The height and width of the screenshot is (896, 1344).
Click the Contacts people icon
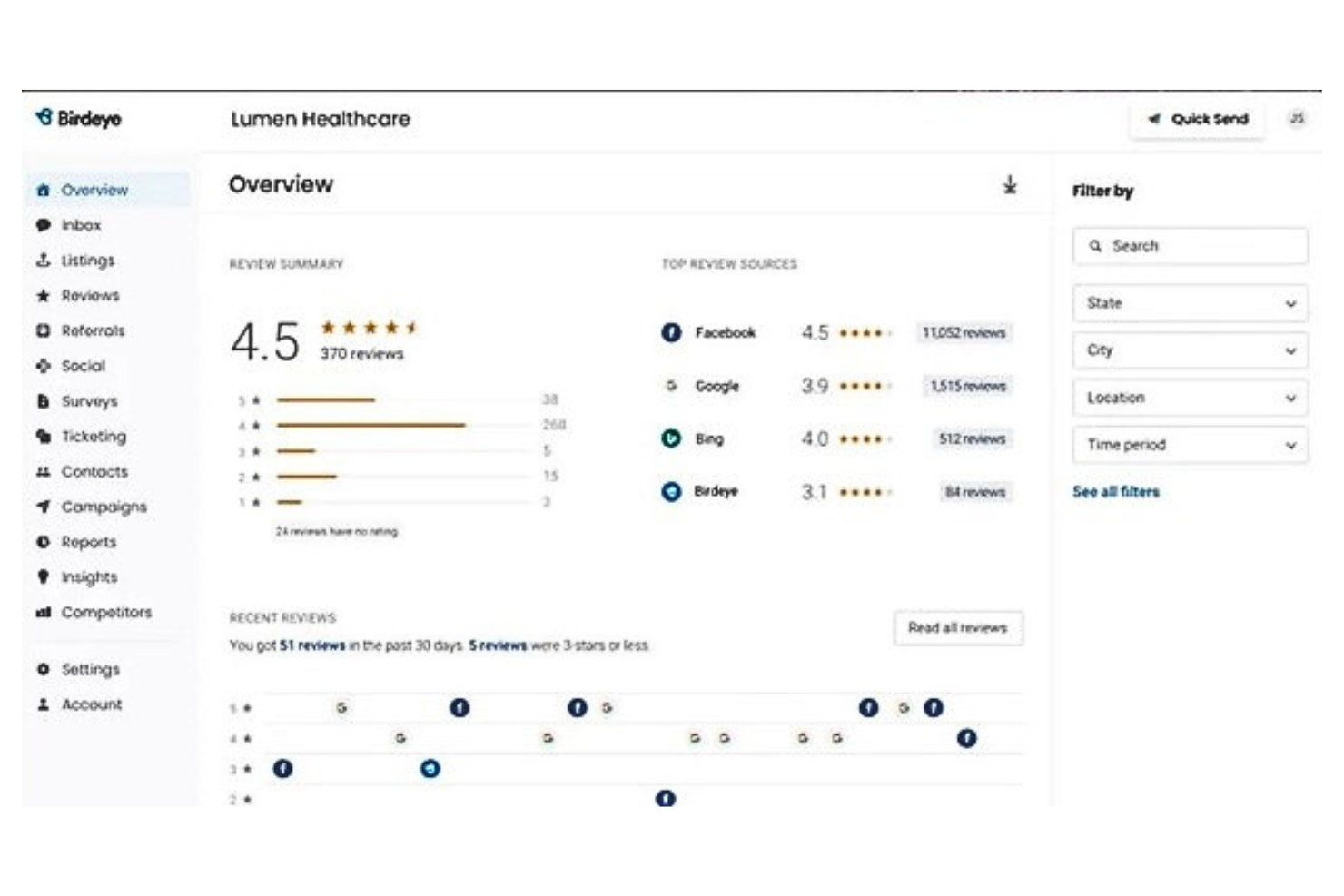click(43, 471)
